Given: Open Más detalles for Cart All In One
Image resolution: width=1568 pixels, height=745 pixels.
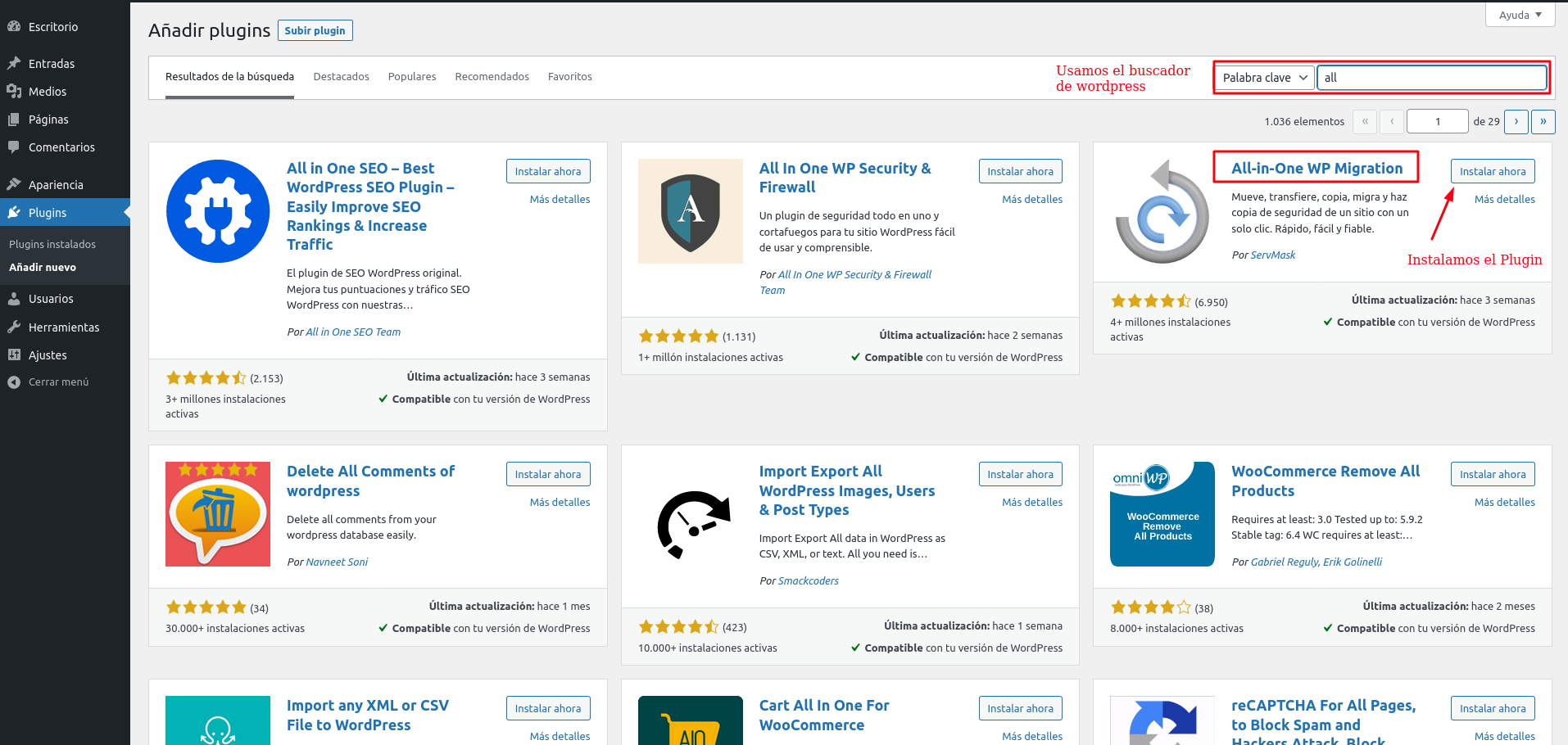Looking at the screenshot, I should [1032, 736].
